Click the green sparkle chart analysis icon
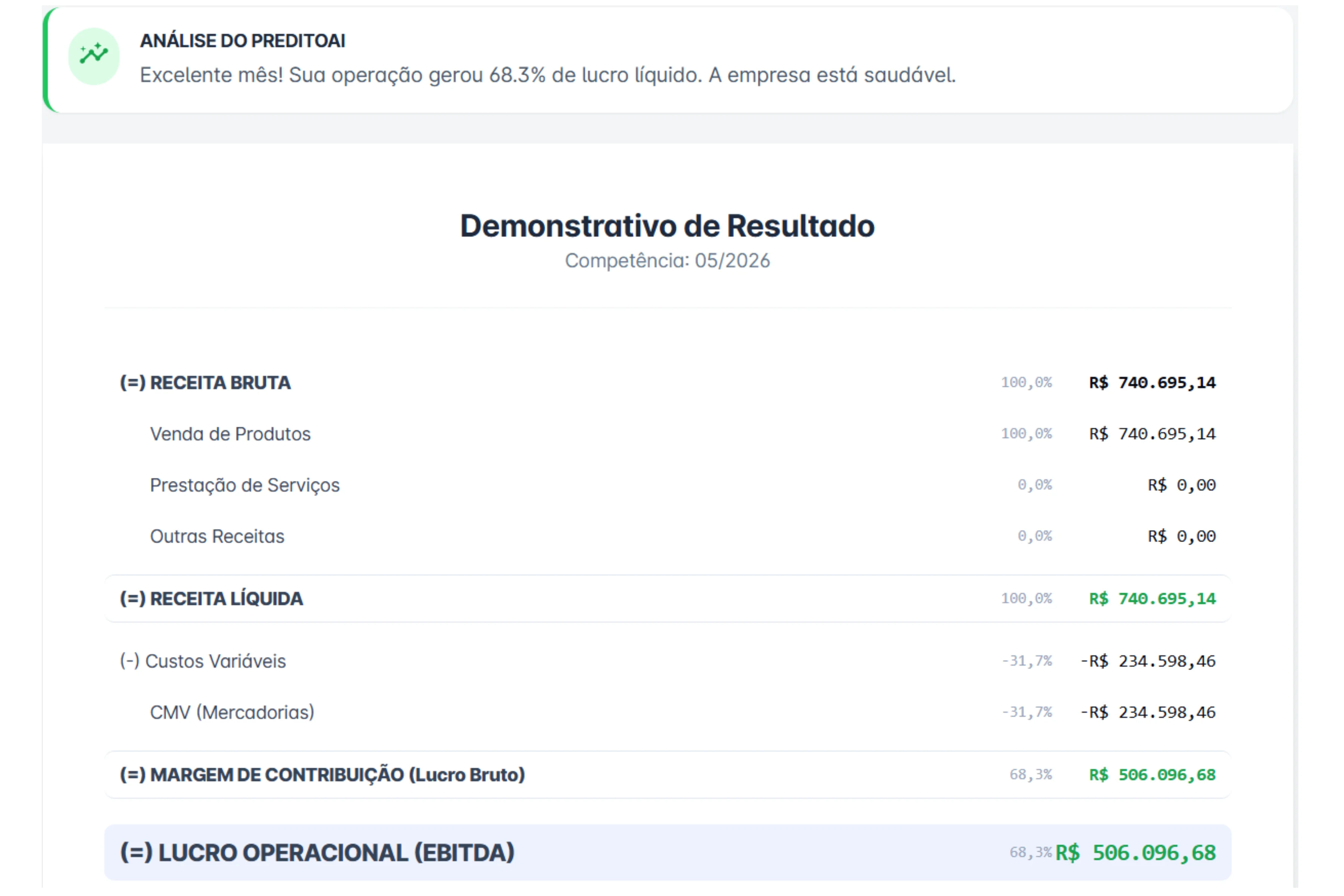1344x896 pixels. (x=94, y=56)
